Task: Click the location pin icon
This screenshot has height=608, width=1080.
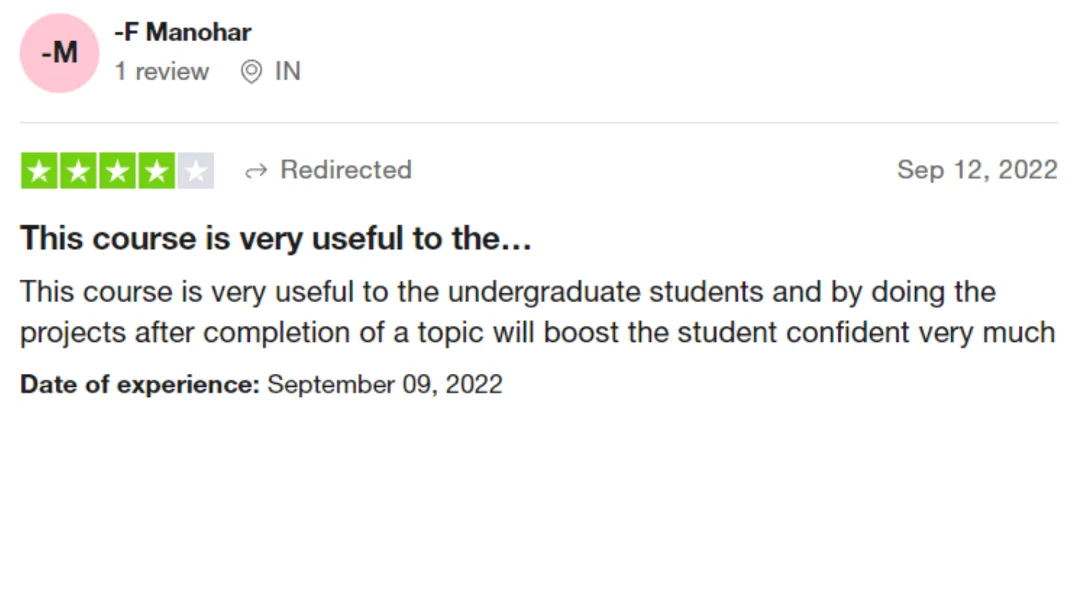Action: (251, 72)
